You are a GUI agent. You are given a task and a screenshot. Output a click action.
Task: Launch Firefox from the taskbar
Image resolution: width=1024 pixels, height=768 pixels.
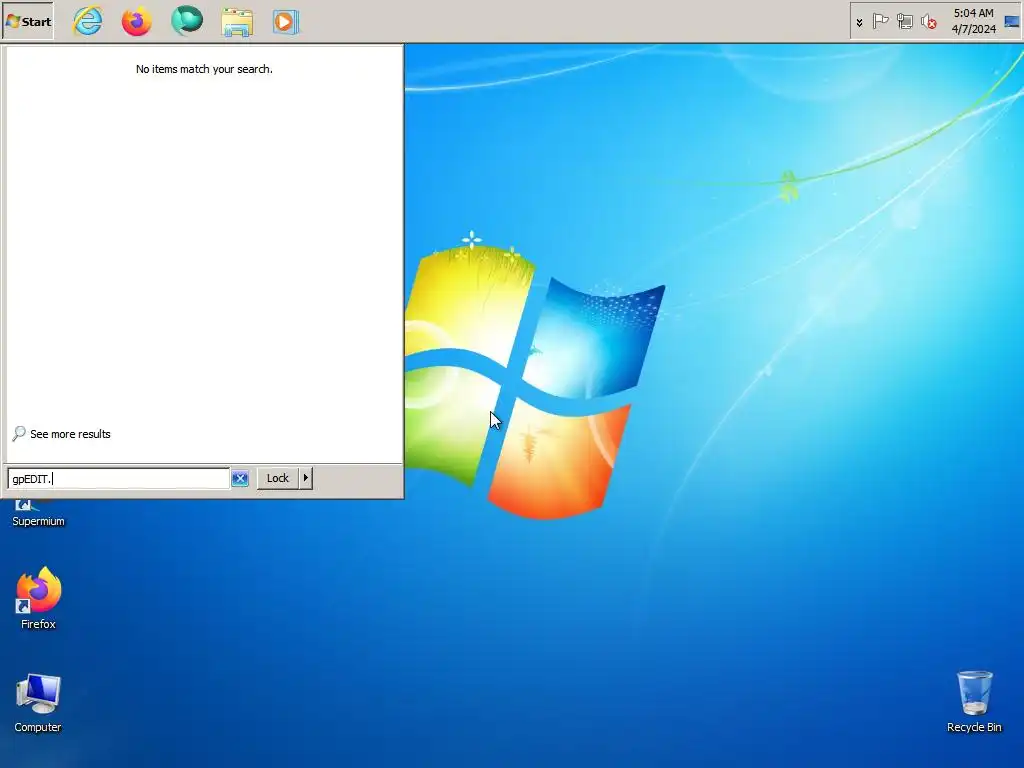136,22
